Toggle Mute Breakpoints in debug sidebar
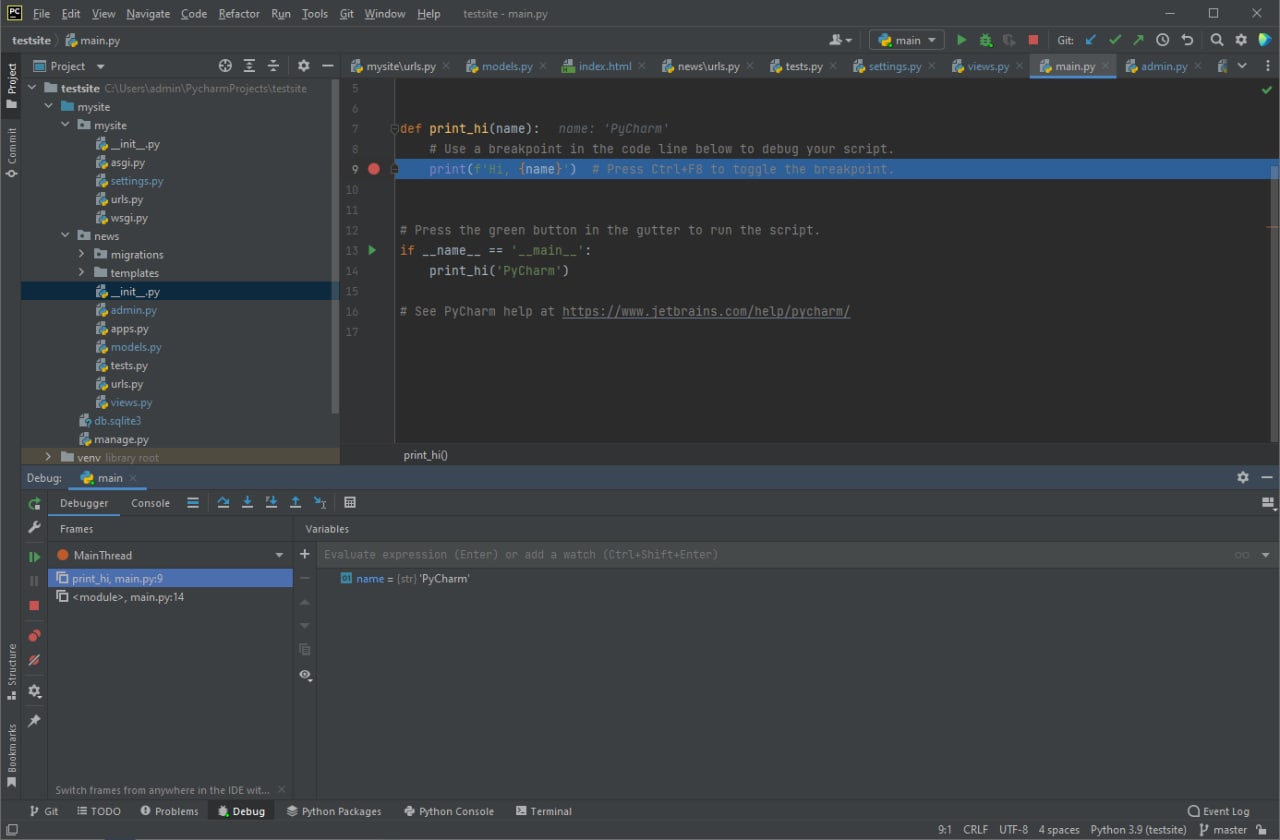Image resolution: width=1280 pixels, height=840 pixels. click(34, 660)
